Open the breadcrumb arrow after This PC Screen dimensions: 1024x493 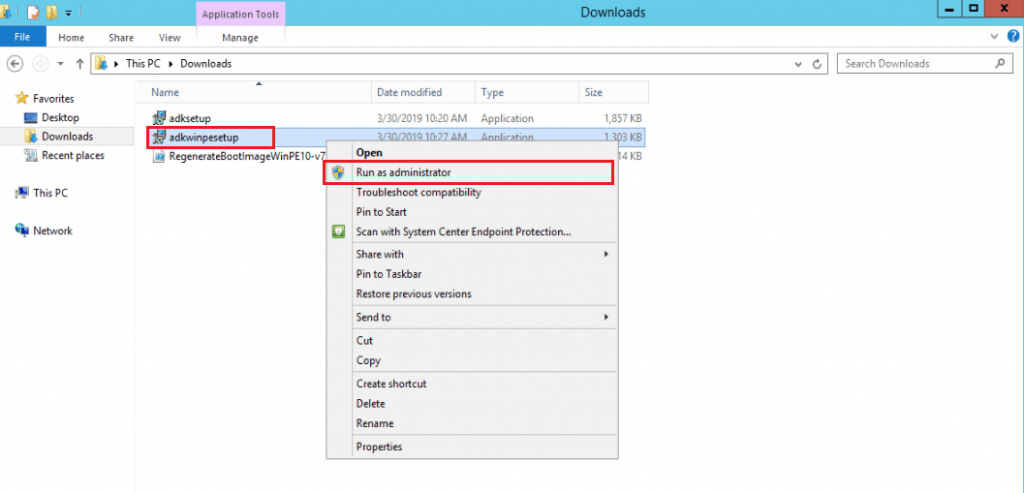(172, 64)
